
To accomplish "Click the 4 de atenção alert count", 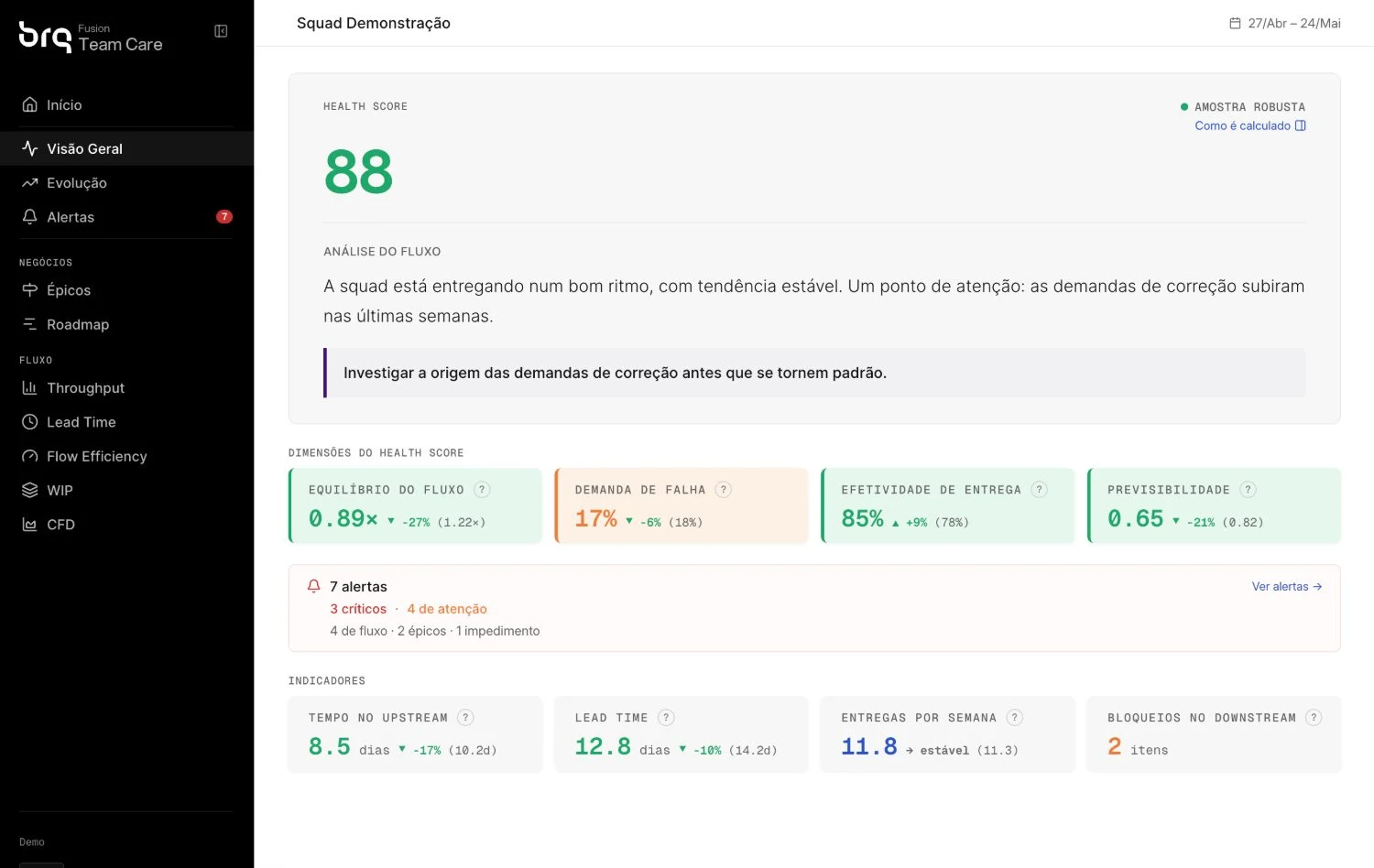I will pyautogui.click(x=447, y=609).
